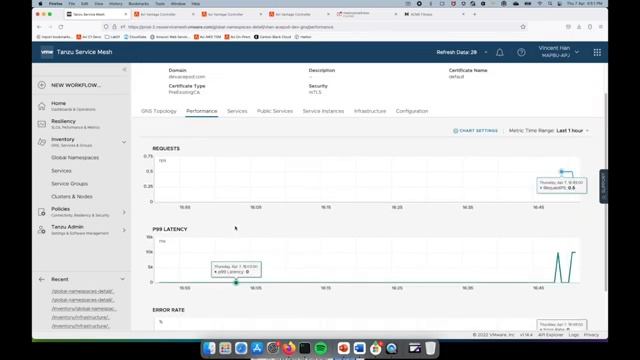Open the Service Instances tab
Viewport: 640px width, 360px height.
[323, 111]
